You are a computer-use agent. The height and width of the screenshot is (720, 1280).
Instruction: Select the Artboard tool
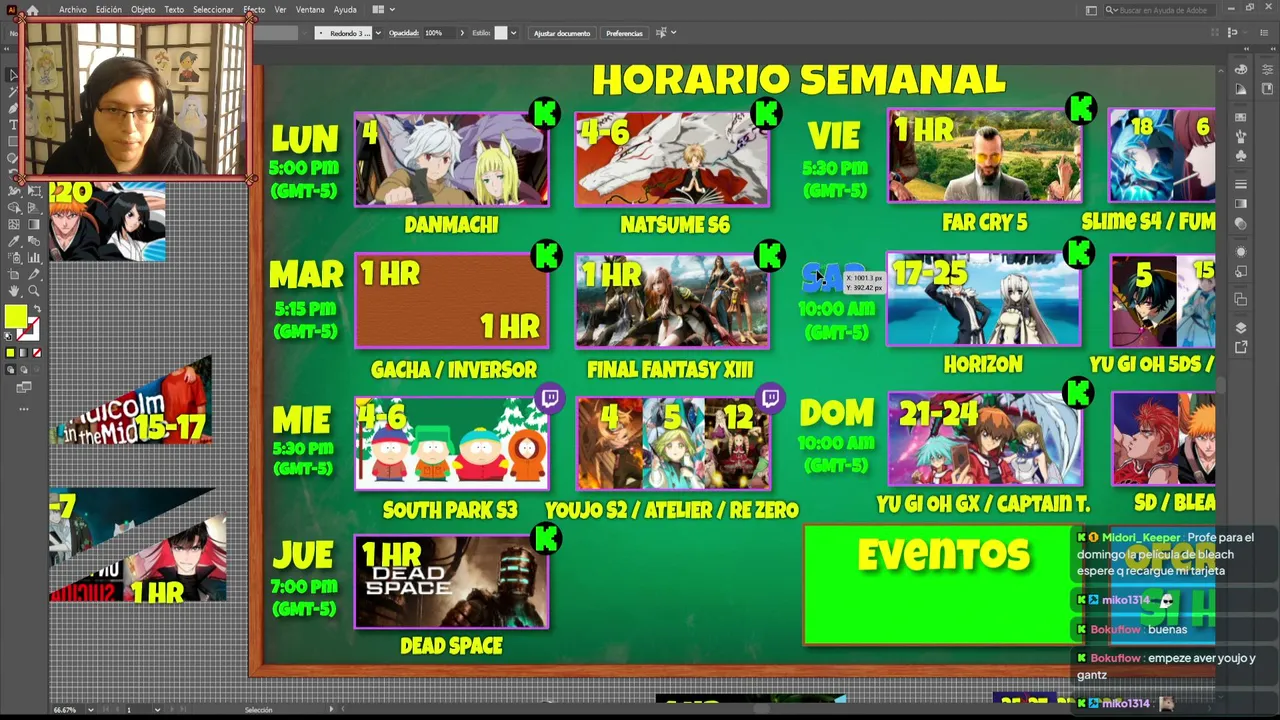(x=14, y=274)
